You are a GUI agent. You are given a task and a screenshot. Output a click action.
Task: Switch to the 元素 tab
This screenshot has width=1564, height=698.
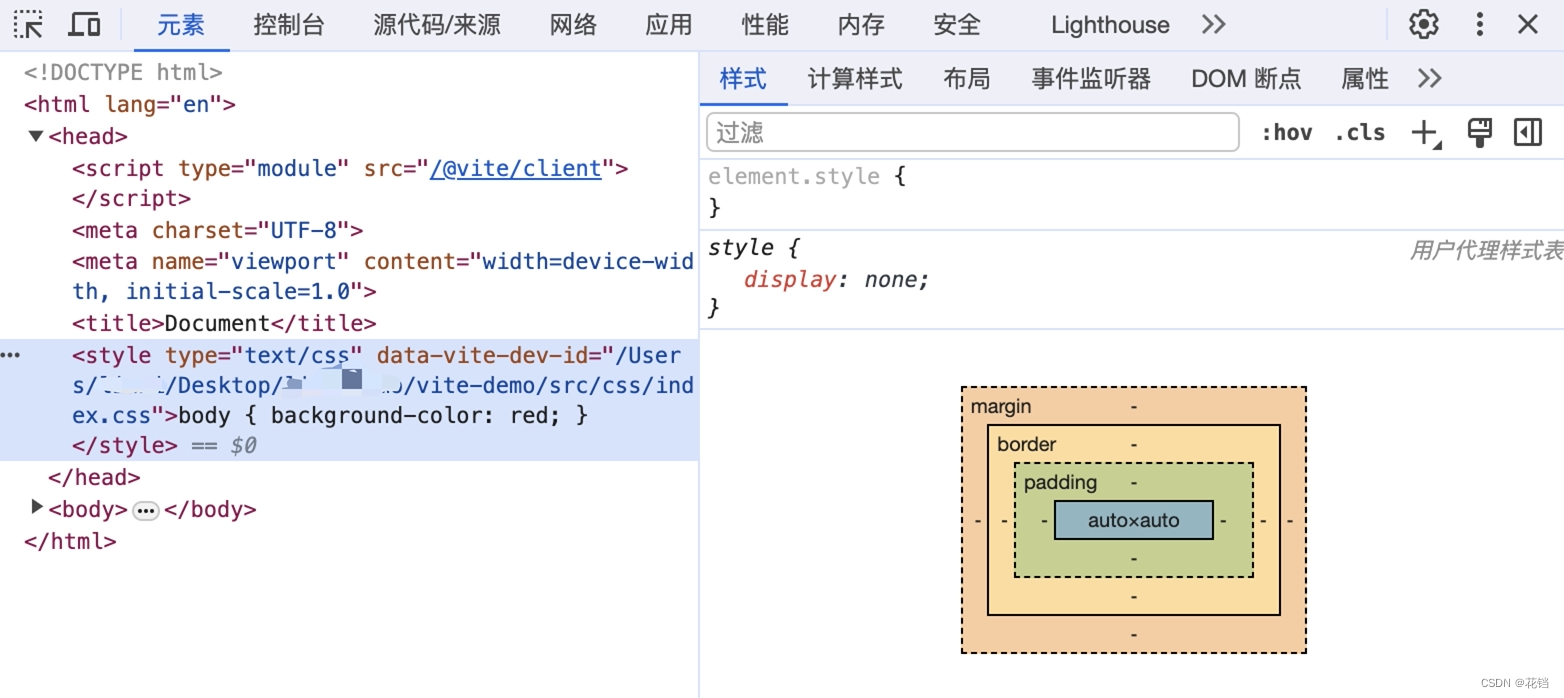pyautogui.click(x=181, y=25)
